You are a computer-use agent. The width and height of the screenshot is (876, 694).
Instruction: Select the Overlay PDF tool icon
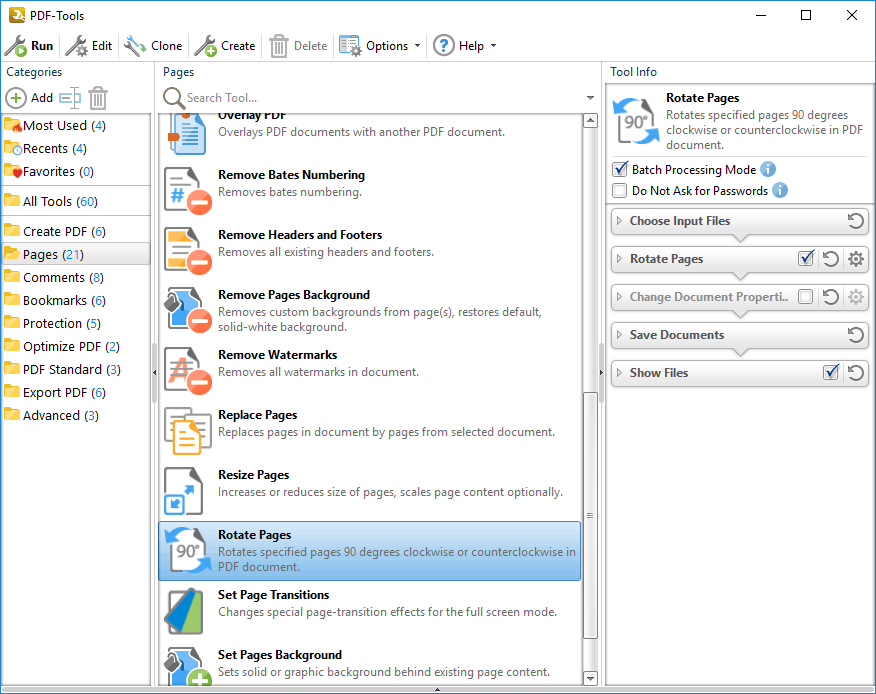pyautogui.click(x=187, y=135)
